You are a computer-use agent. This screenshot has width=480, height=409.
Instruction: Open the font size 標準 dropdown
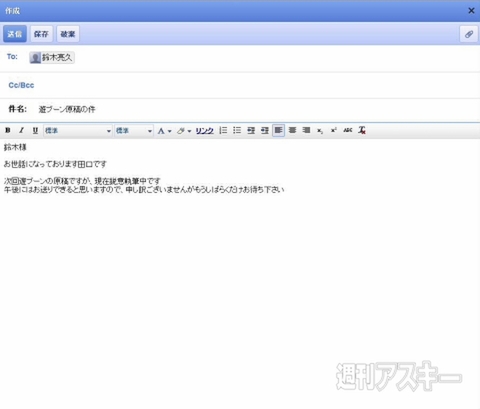(134, 131)
